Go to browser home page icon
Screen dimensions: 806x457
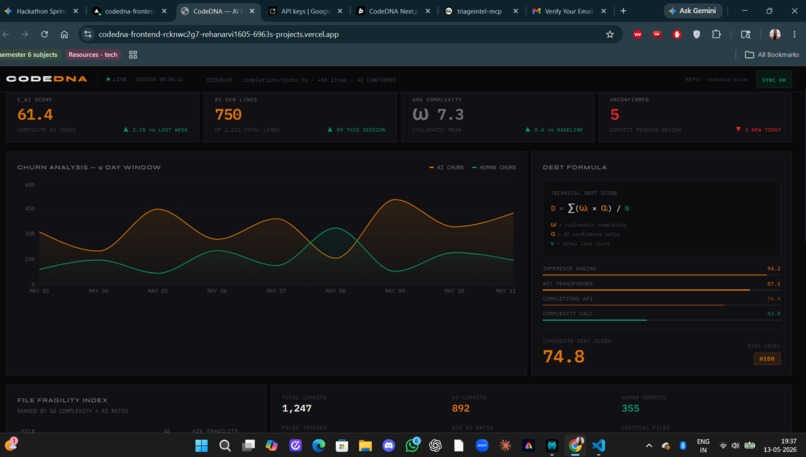click(64, 34)
